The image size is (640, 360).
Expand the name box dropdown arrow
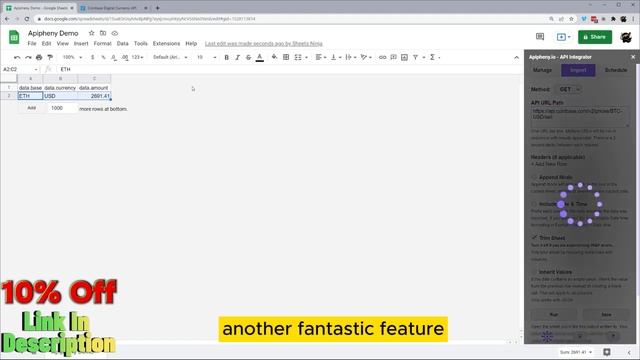(x=36, y=69)
